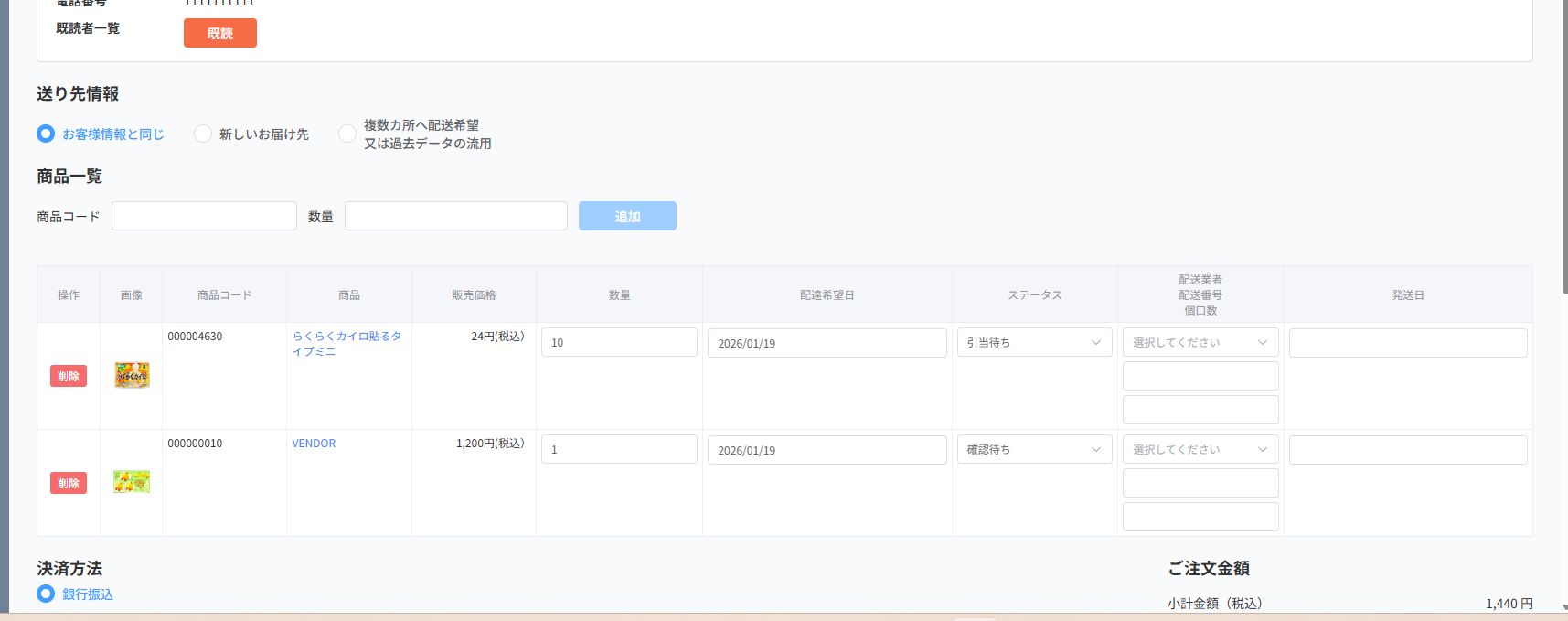Click the 商品コード input field
Viewport: 1568px width, 621px height.
(204, 216)
